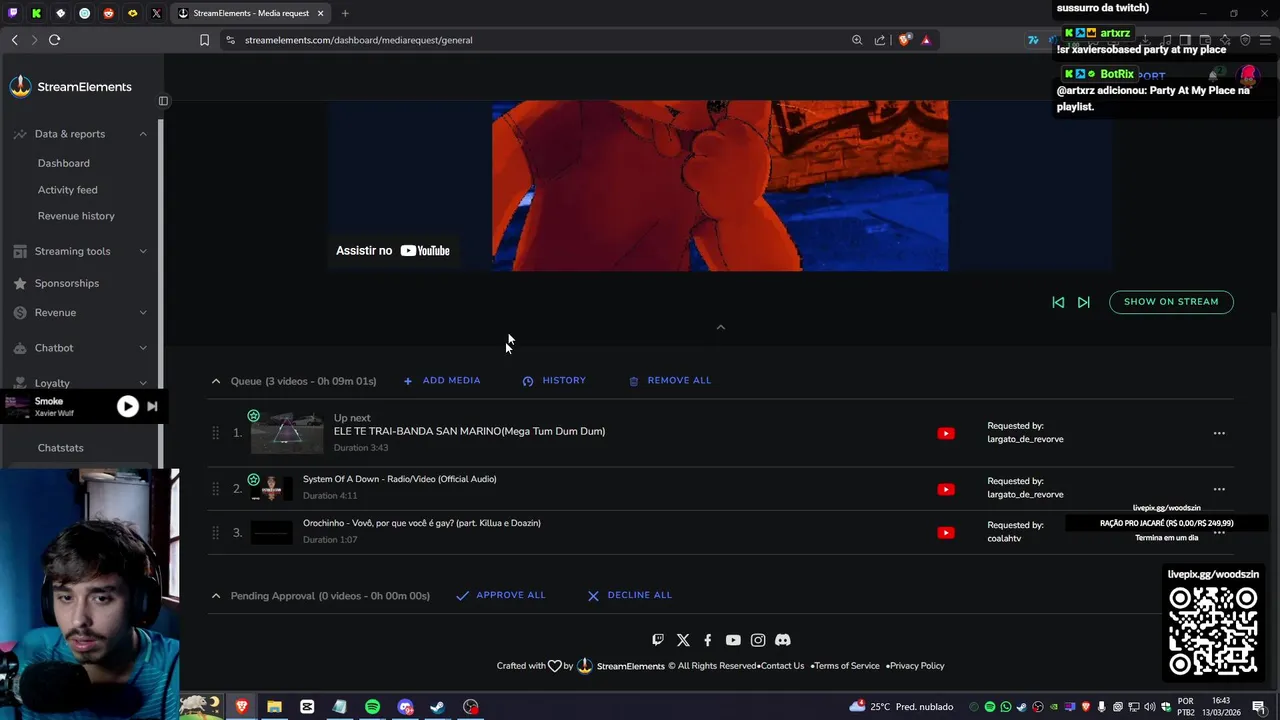
Task: Skip the Smoke track in mini player
Action: tap(152, 406)
